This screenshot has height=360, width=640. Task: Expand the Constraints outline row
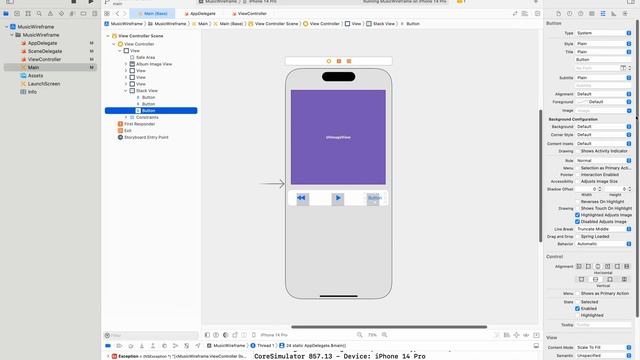126,117
